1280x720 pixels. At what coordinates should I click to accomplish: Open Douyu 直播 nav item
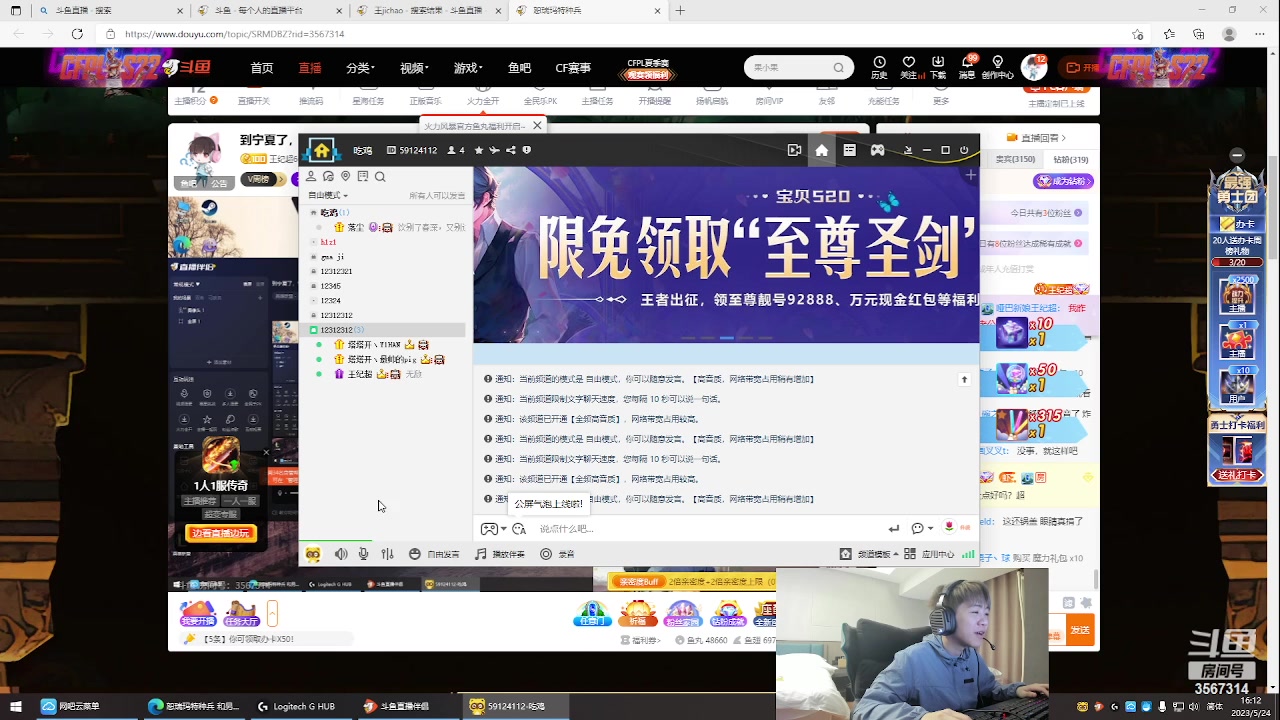click(310, 68)
